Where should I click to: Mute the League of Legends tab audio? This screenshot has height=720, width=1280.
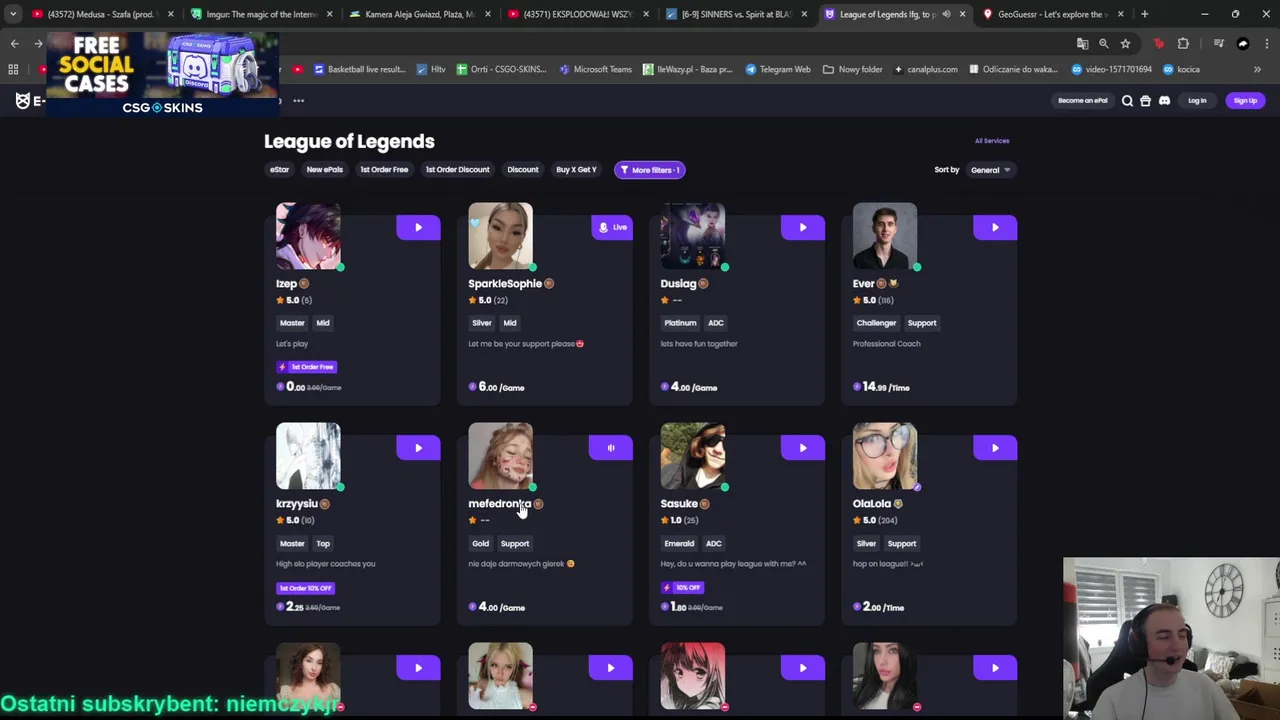(x=946, y=14)
